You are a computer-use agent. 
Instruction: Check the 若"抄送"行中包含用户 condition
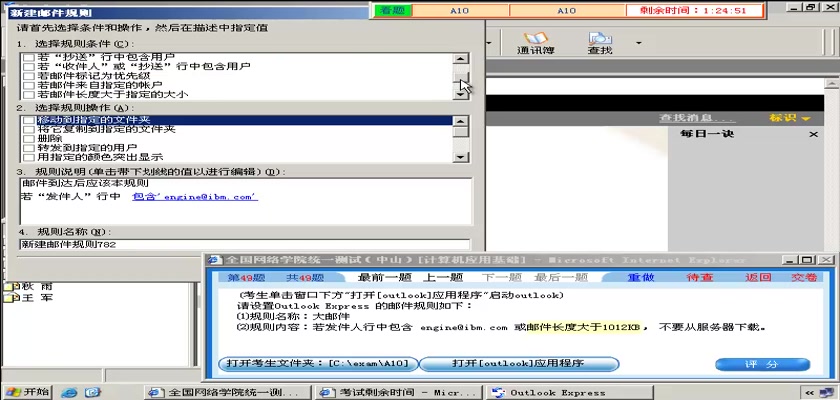coord(28,57)
